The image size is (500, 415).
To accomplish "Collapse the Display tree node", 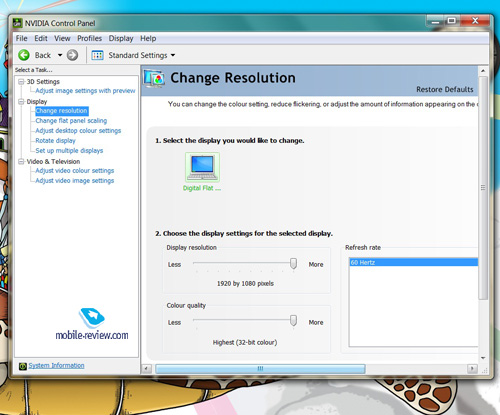I will [21, 102].
